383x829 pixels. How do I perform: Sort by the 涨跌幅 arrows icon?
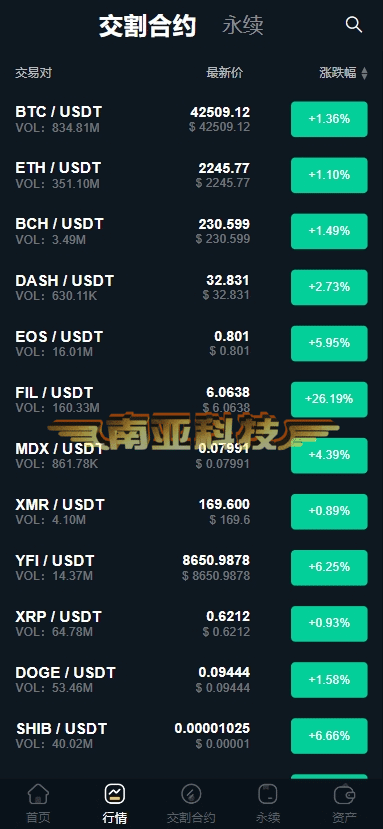364,73
